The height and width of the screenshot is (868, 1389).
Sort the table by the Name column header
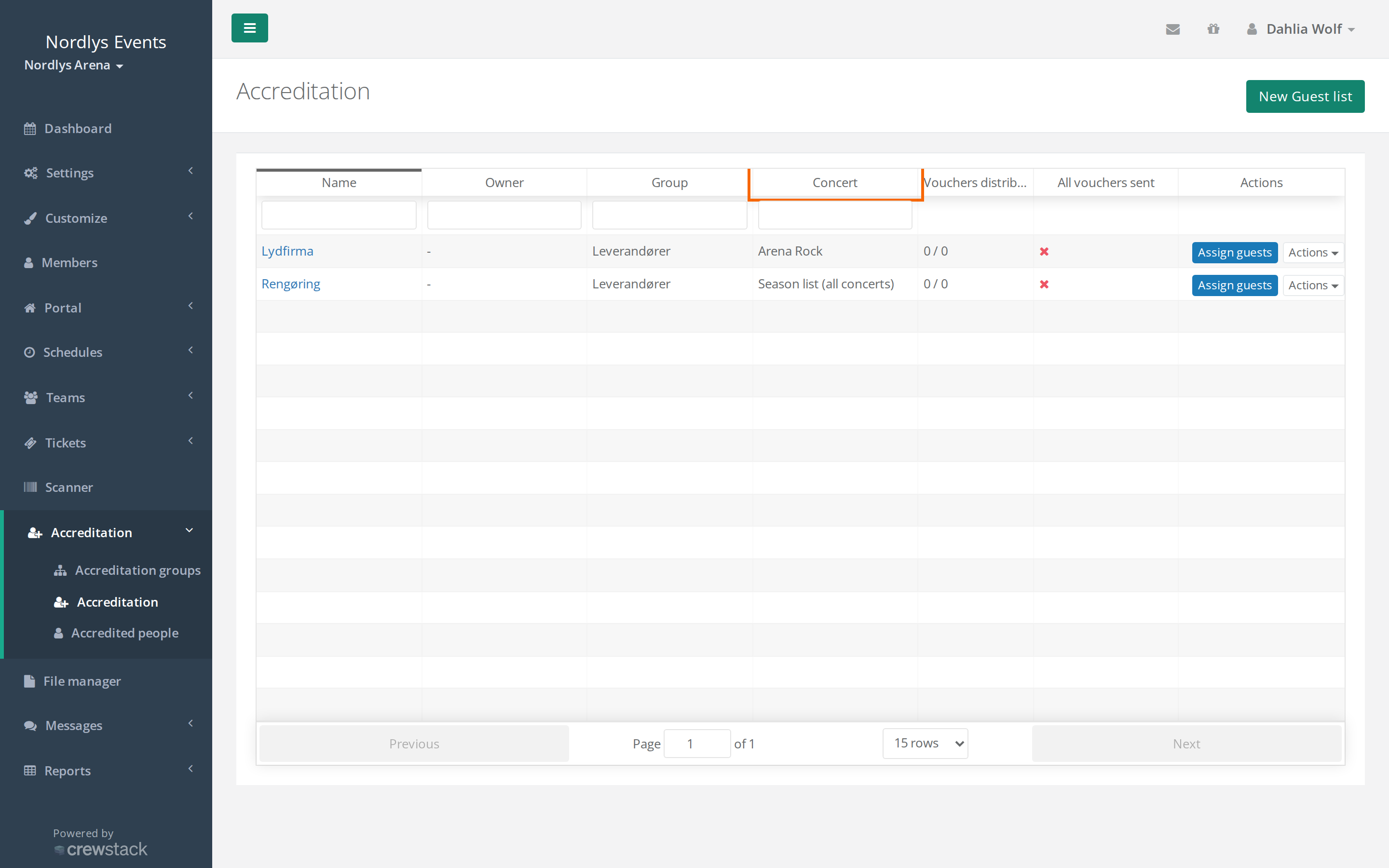339,183
